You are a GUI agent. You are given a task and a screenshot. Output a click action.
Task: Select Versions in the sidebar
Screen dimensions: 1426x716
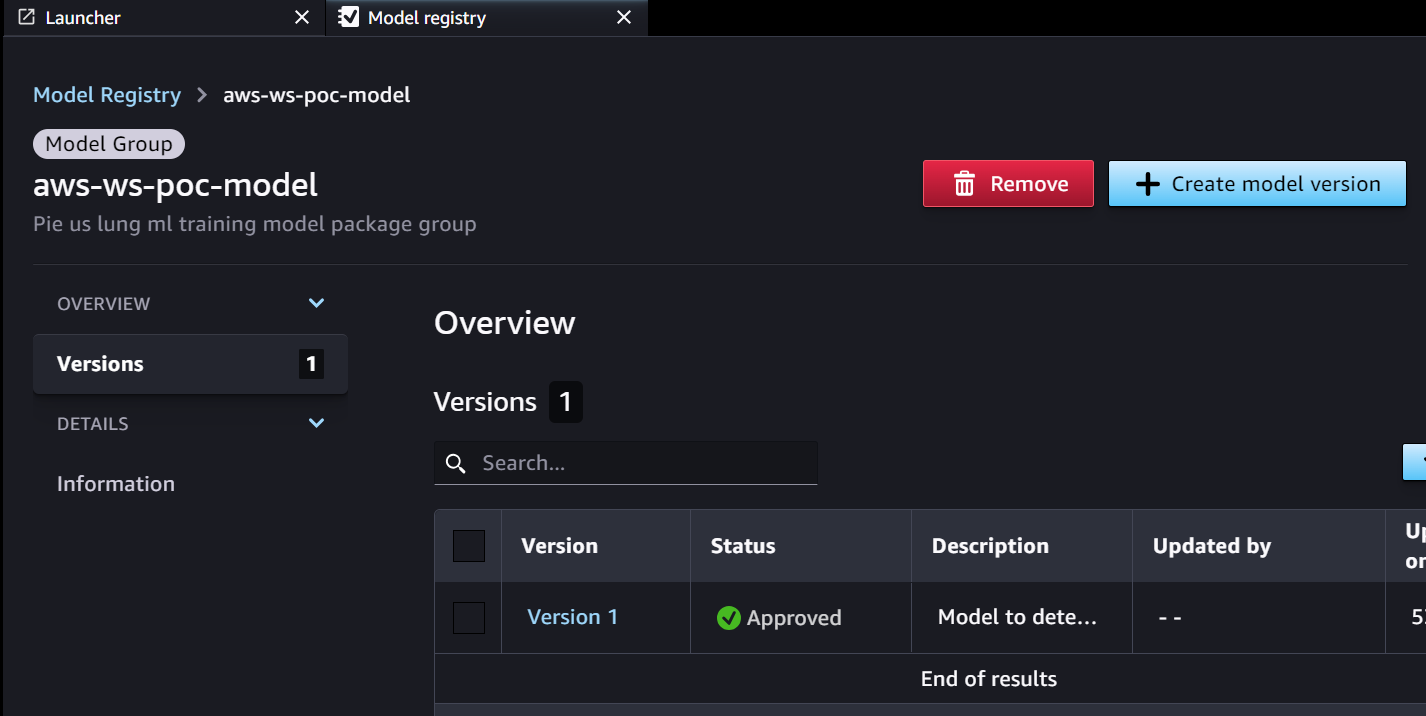(190, 364)
